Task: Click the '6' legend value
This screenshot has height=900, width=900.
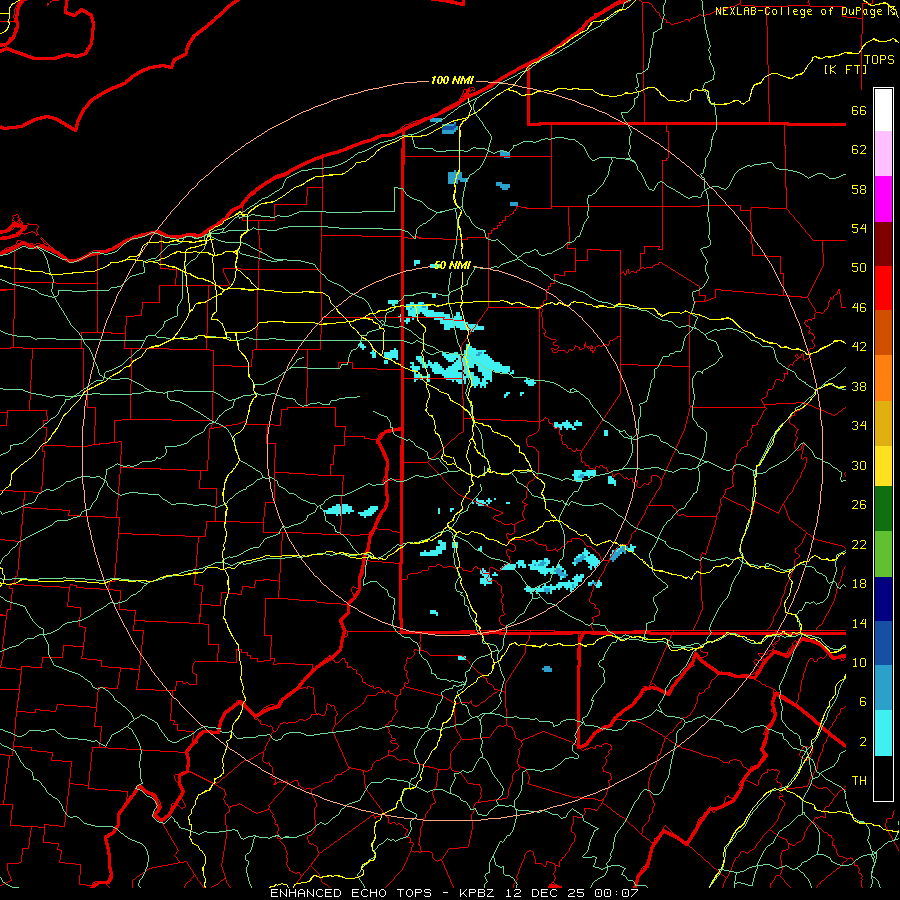Action: [x=862, y=702]
